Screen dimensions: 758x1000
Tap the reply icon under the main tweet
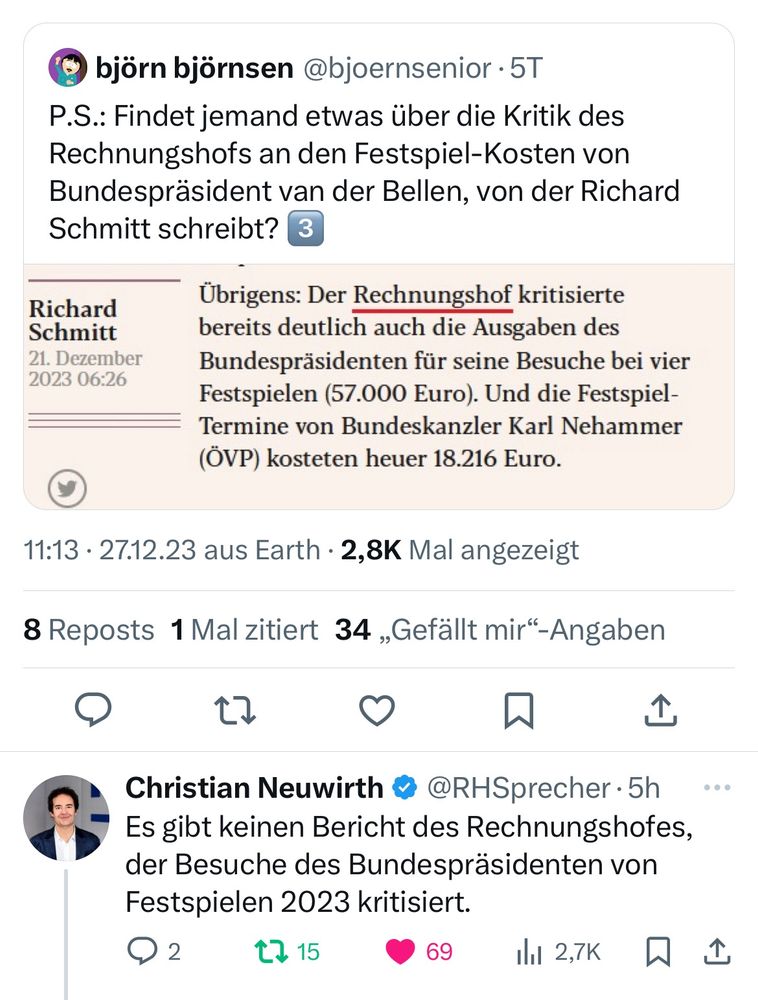(x=93, y=710)
